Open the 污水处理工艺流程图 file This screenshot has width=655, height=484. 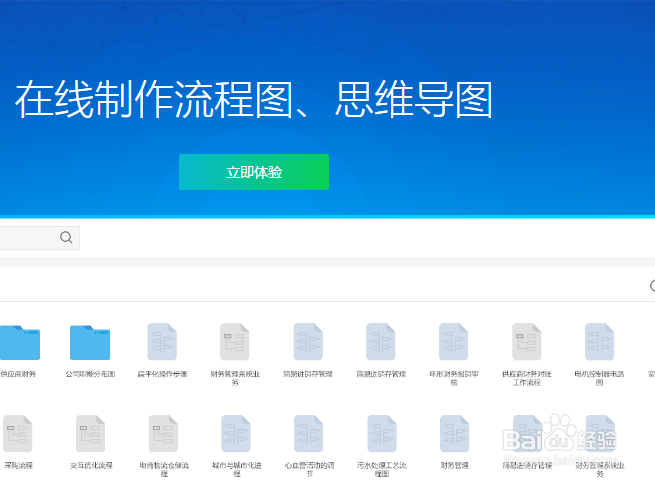382,433
